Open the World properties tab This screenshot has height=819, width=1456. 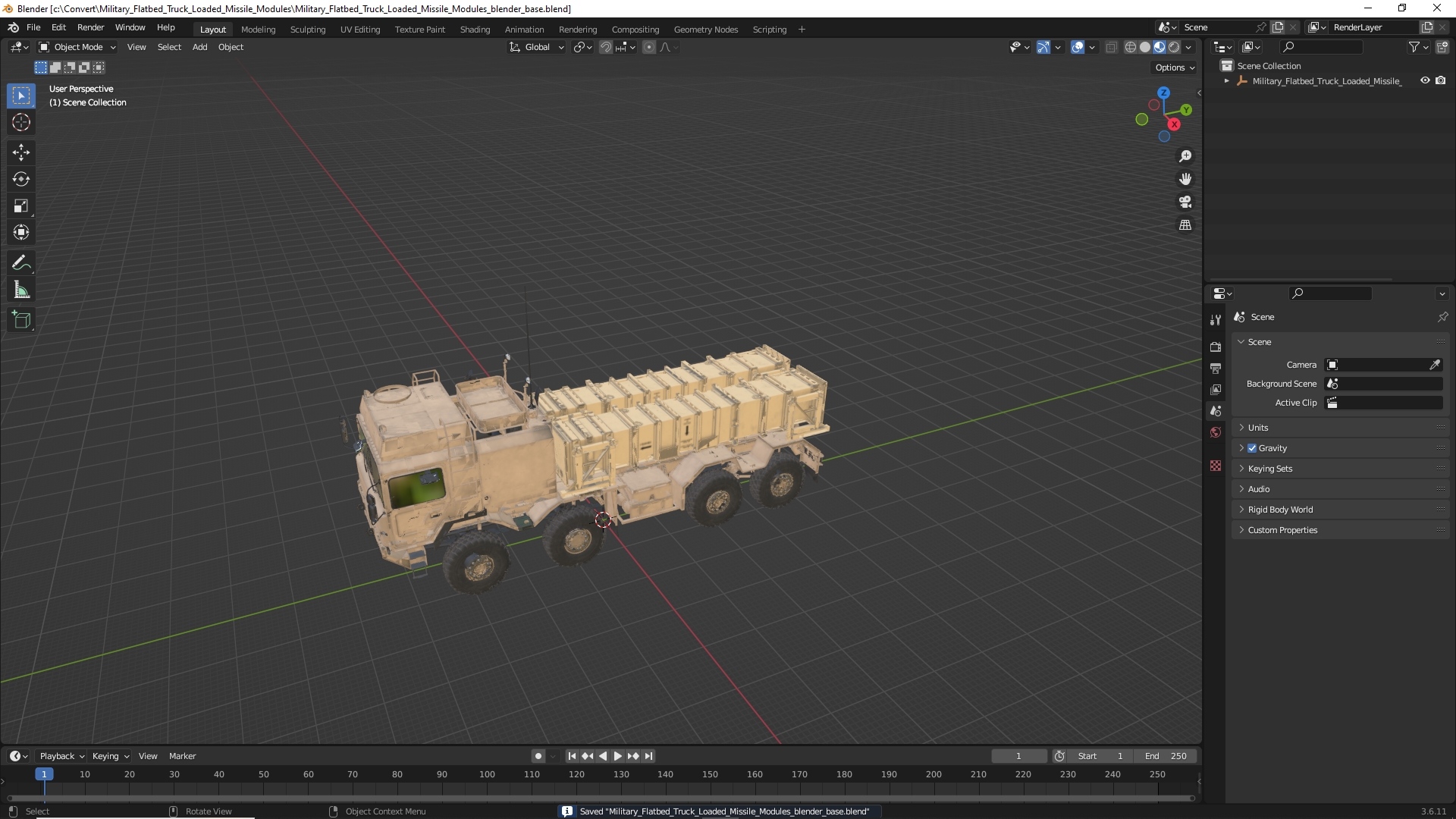click(1216, 432)
